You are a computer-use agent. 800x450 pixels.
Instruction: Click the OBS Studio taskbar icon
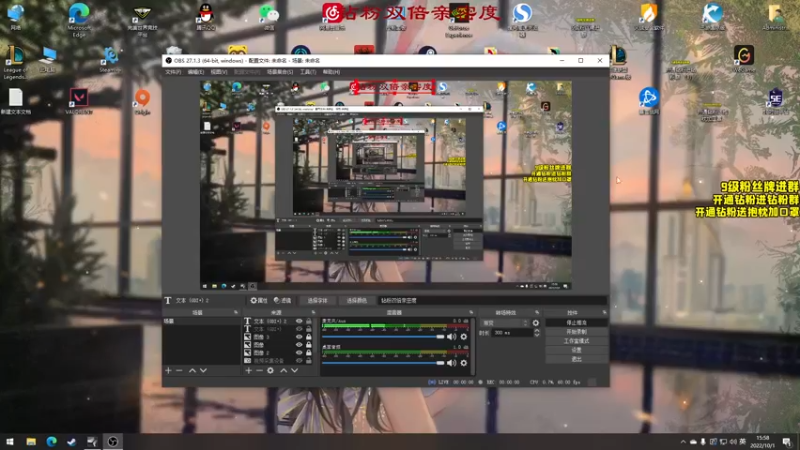point(113,441)
